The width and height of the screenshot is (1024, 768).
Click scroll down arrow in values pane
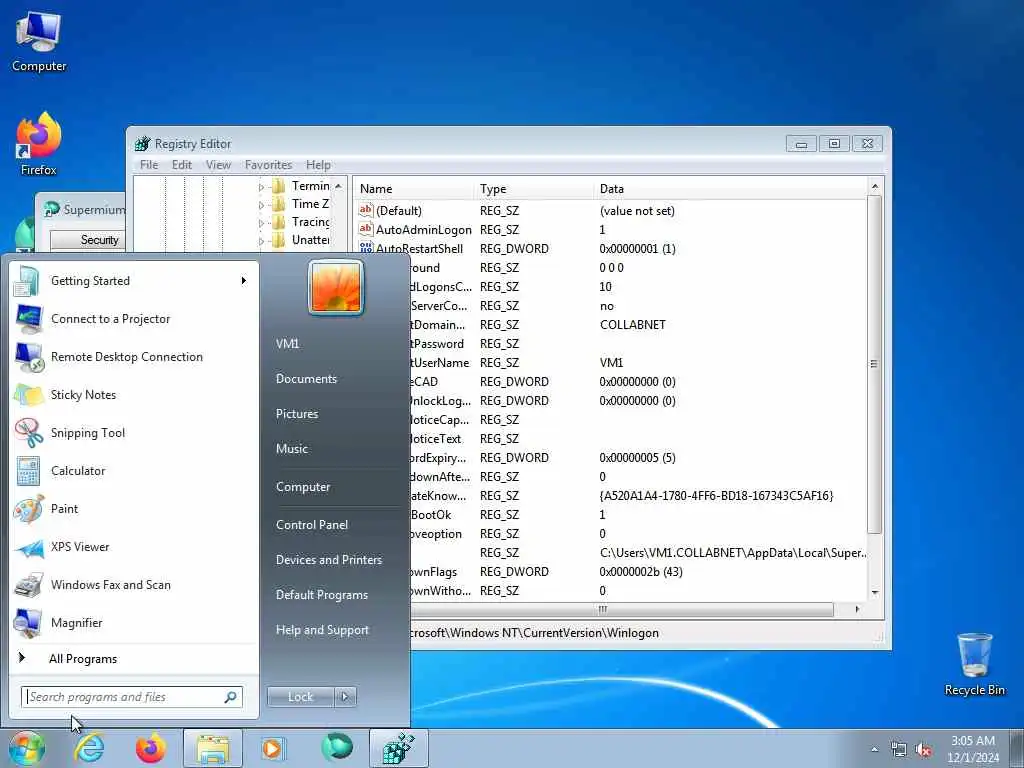[874, 592]
